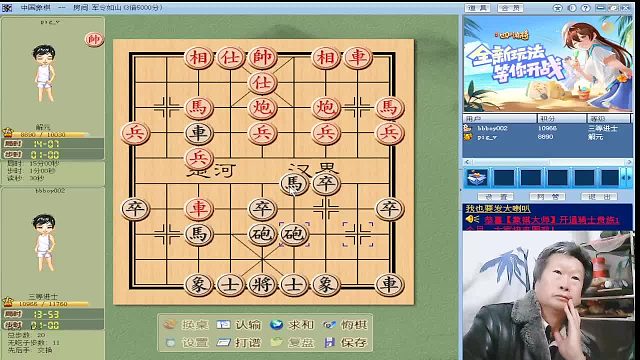Click the 设置 button in right panel
640x360 pixels.
tap(495, 197)
